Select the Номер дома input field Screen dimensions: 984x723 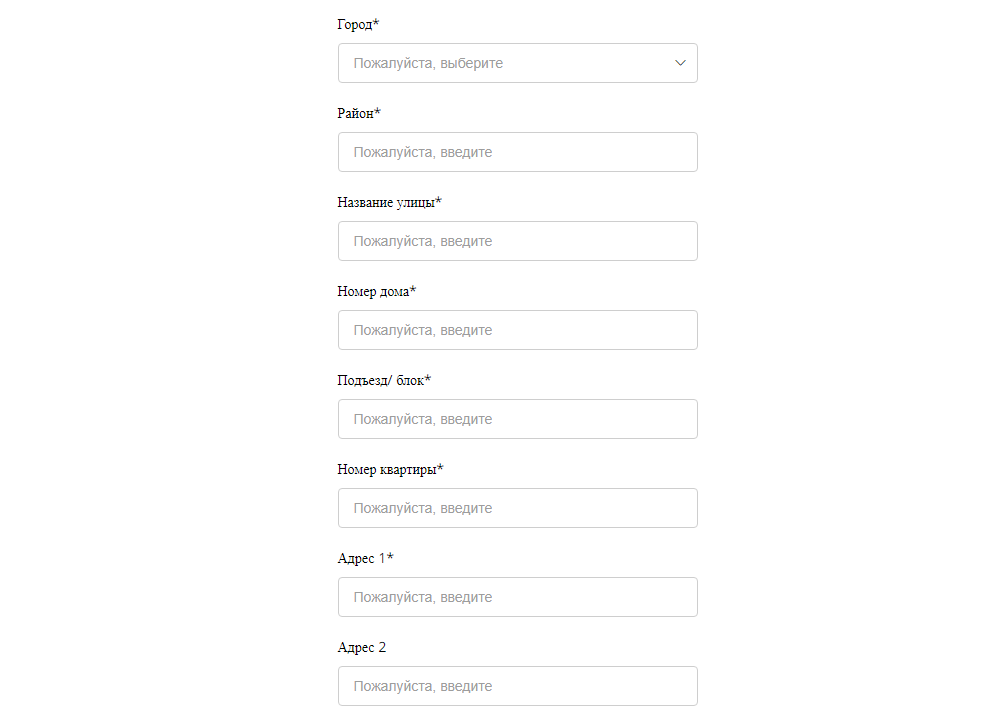(517, 330)
